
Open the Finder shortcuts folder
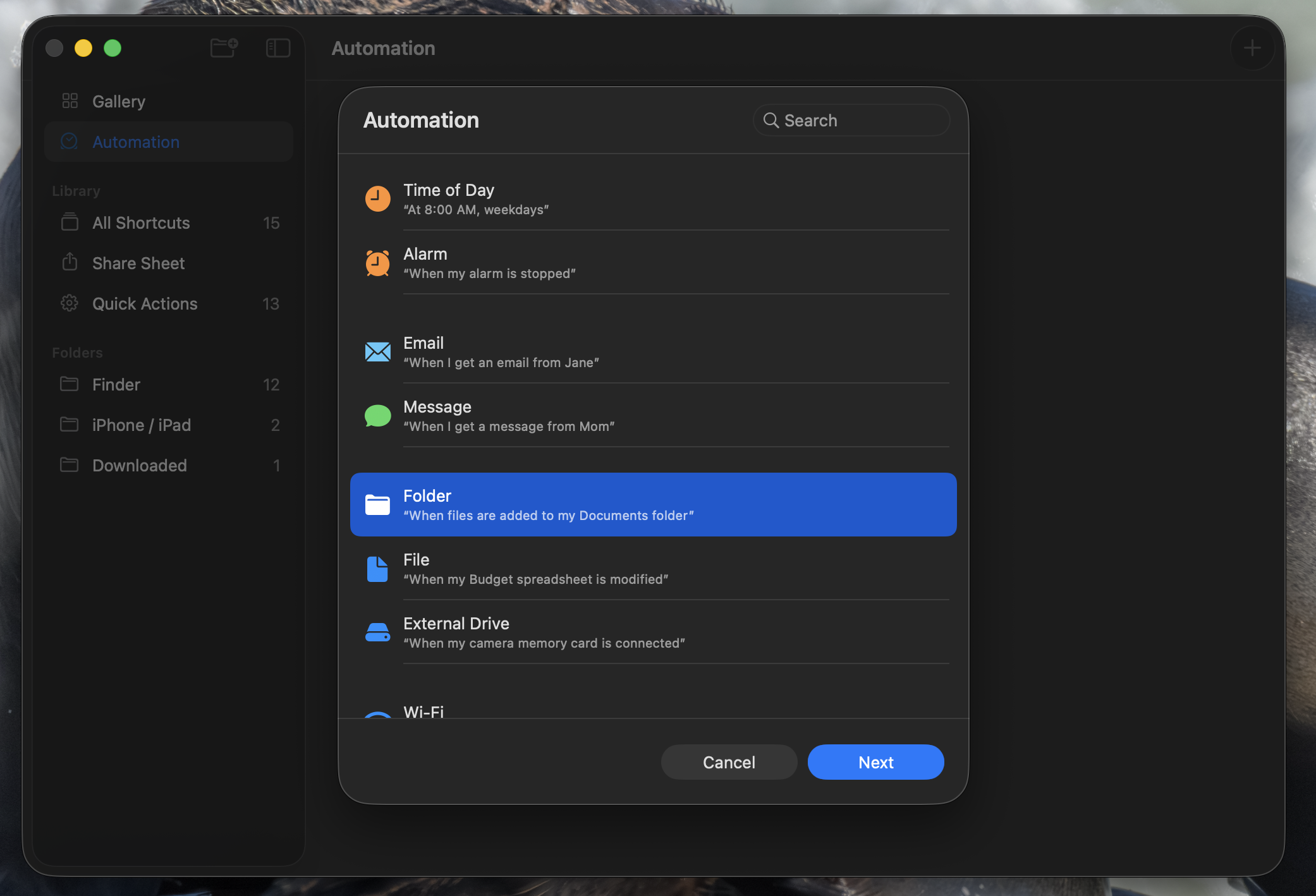coord(116,385)
